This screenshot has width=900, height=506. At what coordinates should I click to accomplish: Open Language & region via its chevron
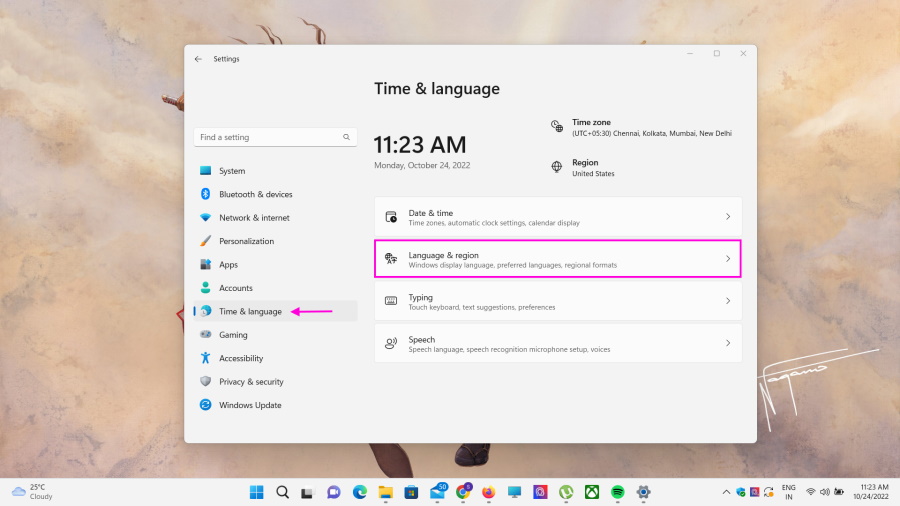(x=727, y=259)
